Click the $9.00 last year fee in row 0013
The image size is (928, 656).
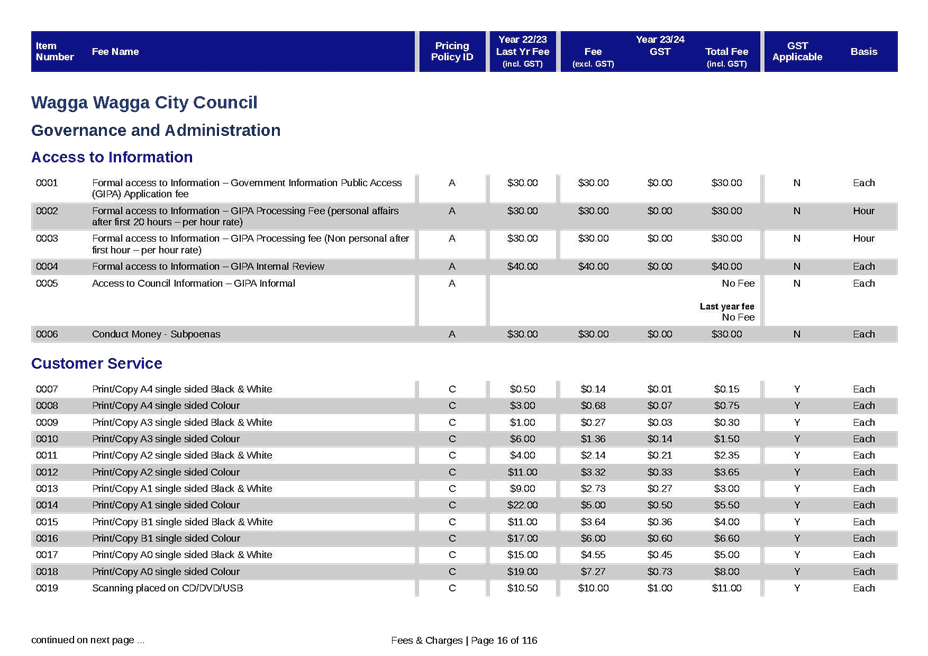click(522, 488)
